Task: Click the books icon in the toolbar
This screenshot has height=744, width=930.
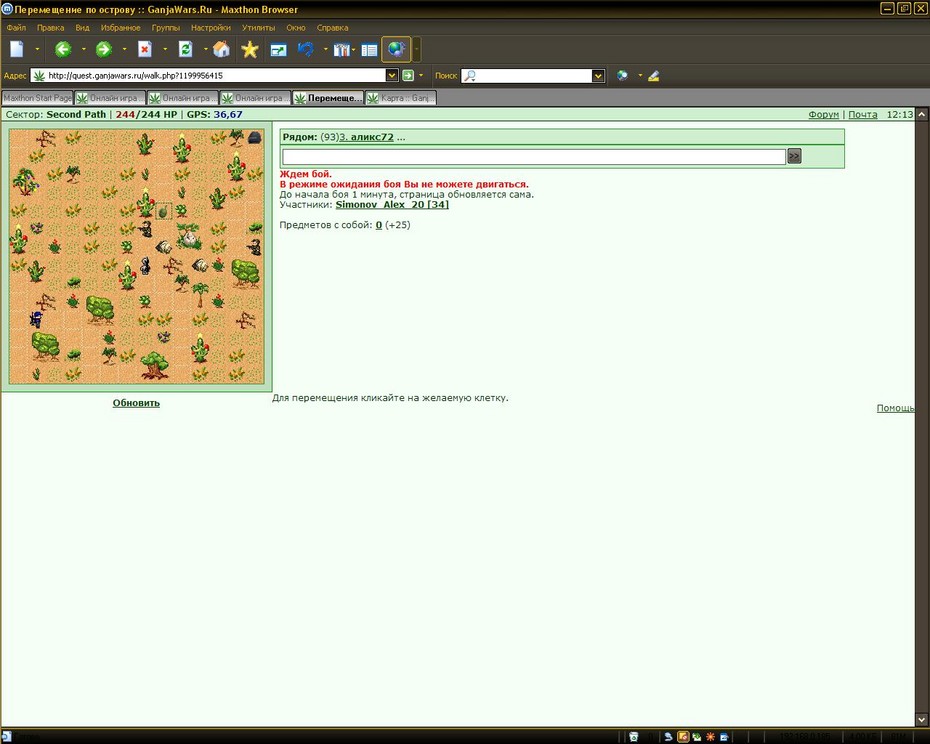Action: (x=340, y=50)
